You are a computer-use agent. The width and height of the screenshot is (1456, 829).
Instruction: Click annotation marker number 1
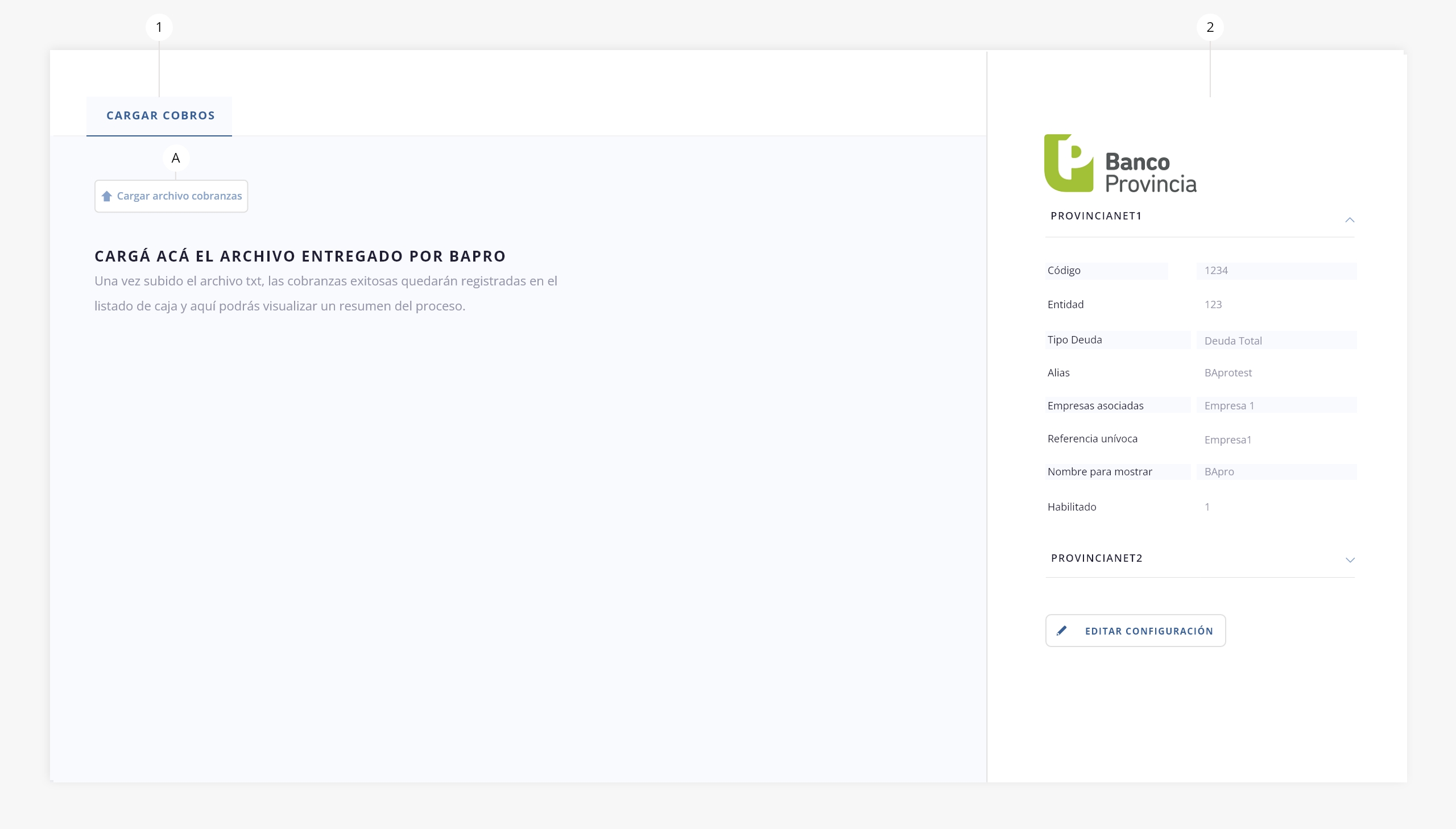point(159,27)
